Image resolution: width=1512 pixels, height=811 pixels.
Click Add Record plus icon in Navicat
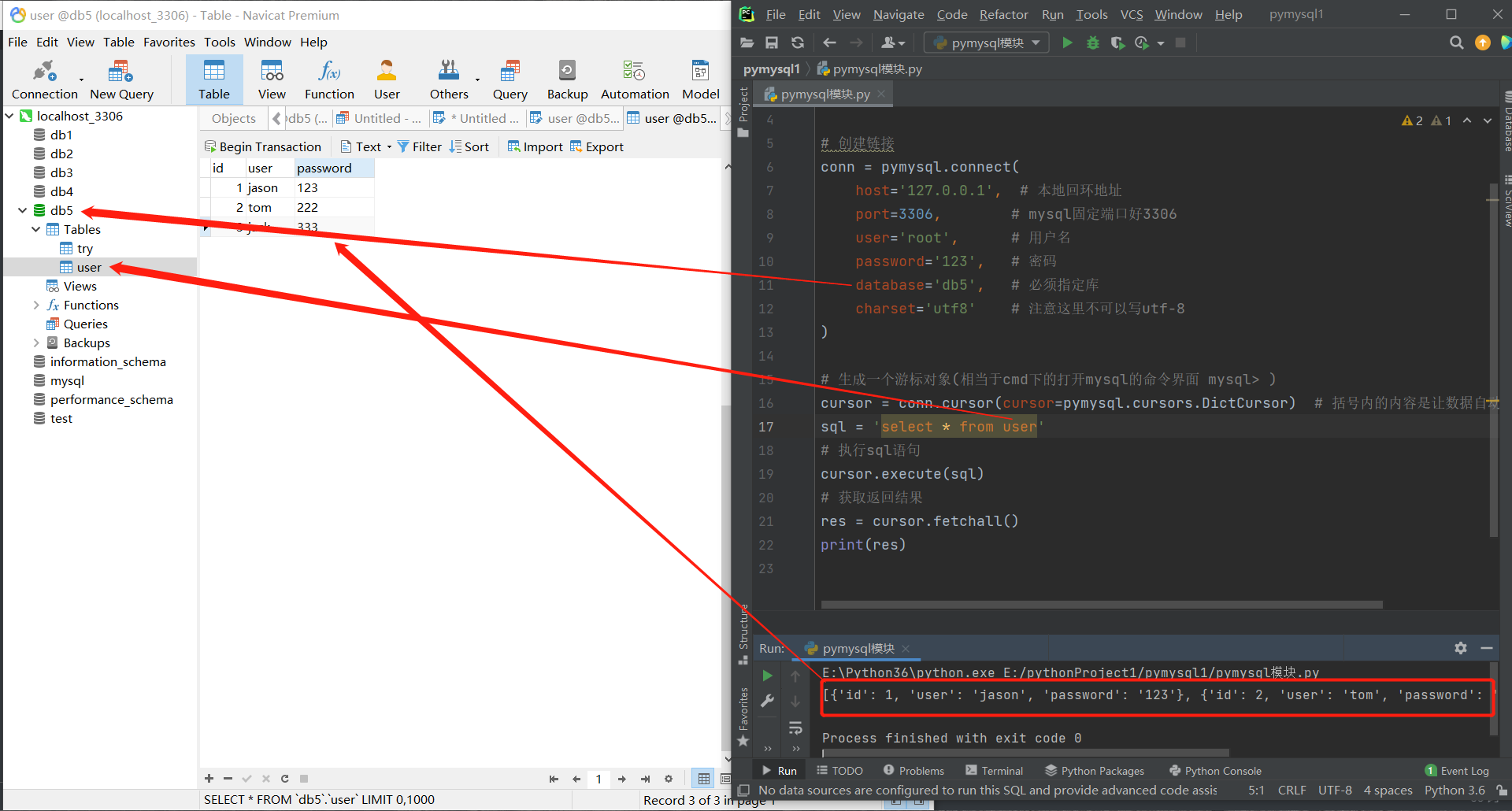tap(209, 779)
